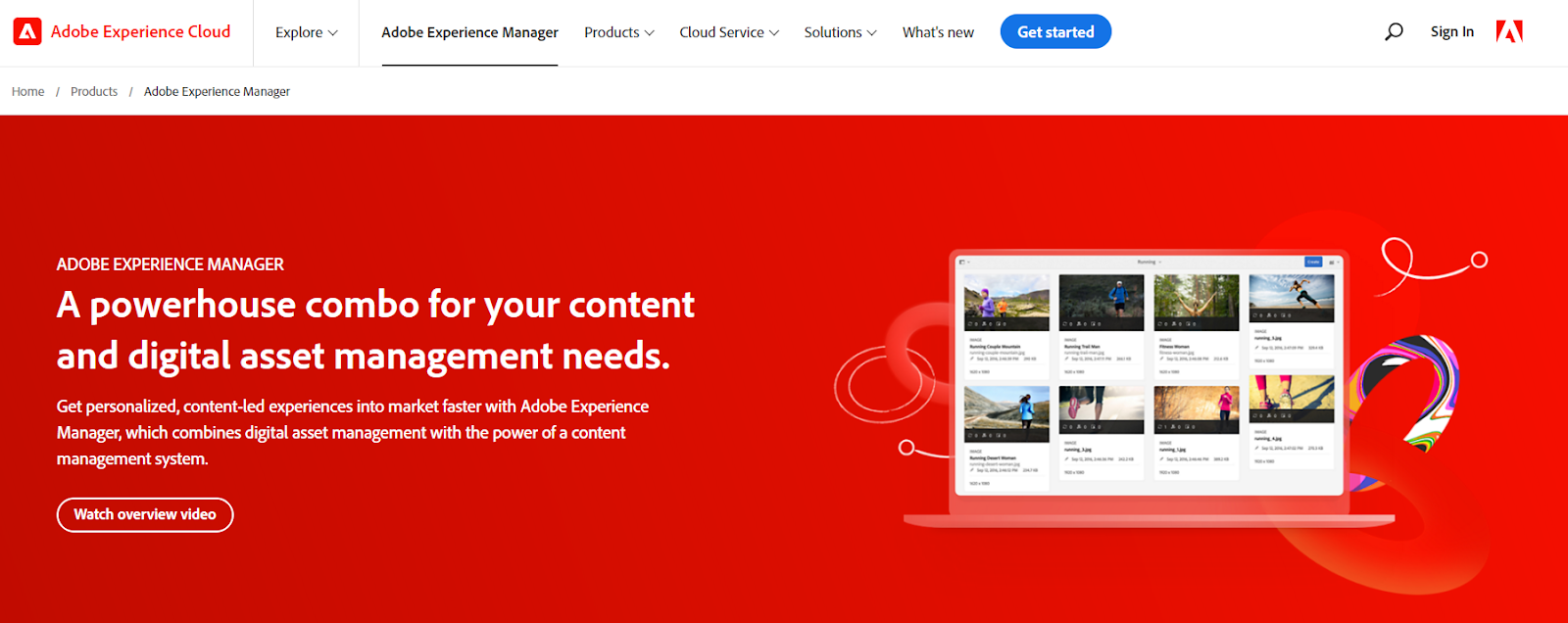The image size is (1568, 623).
Task: Click the Adobe Experience Manager breadcrumb text
Action: (217, 91)
